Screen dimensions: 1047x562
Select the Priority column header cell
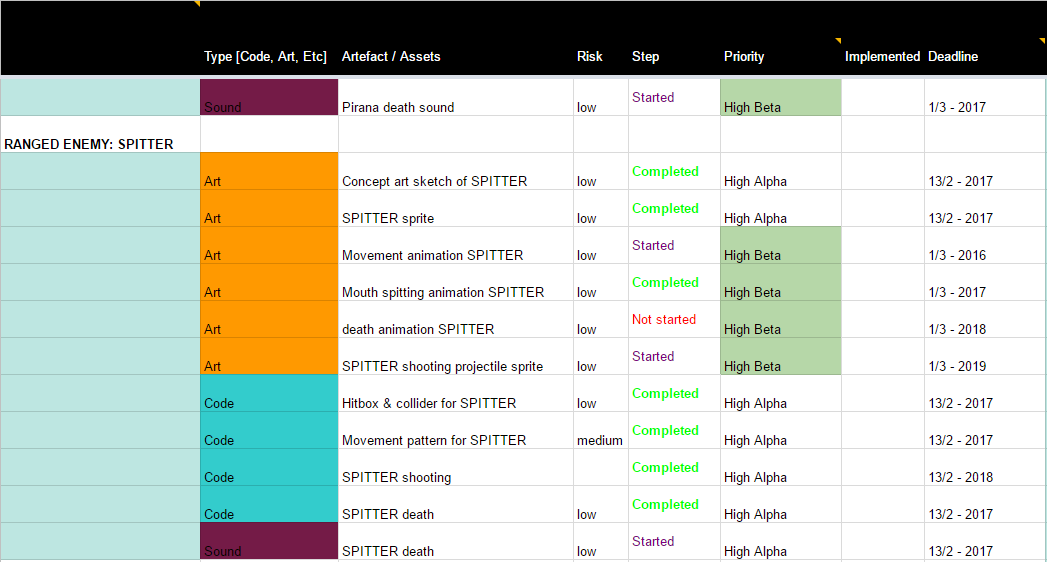tap(744, 57)
